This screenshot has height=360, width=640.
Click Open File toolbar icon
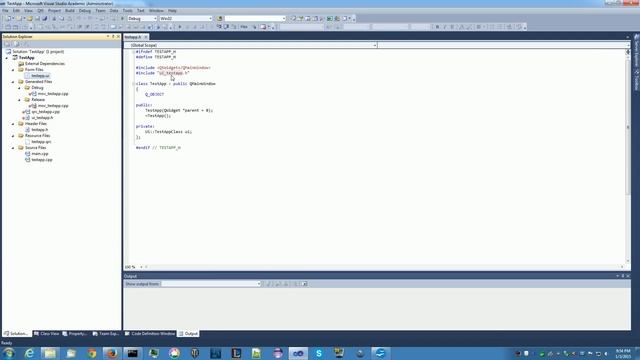click(x=30, y=18)
